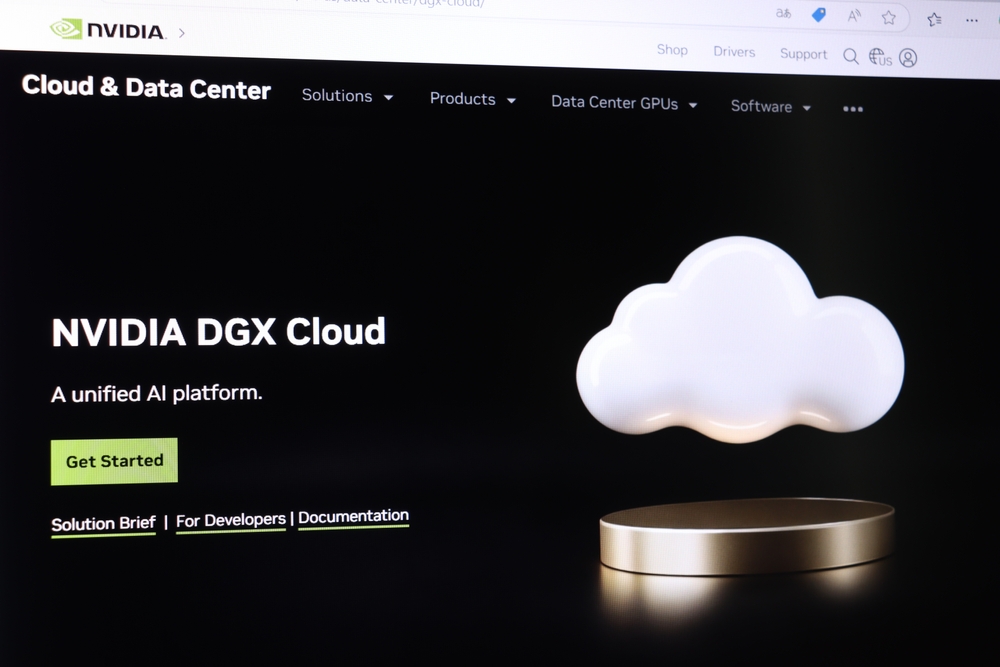Image resolution: width=1000 pixels, height=667 pixels.
Task: Open the user account profile icon
Action: pyautogui.click(x=908, y=58)
